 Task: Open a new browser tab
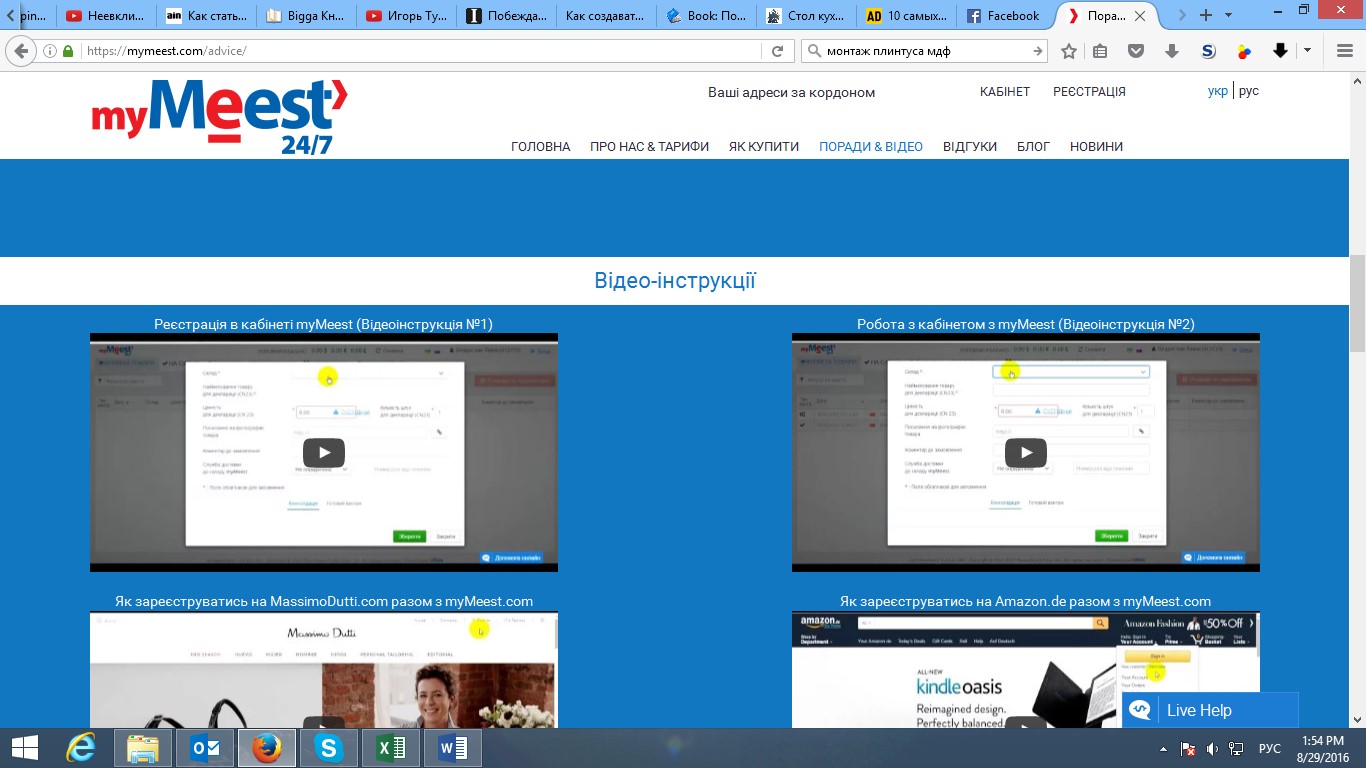click(1206, 15)
